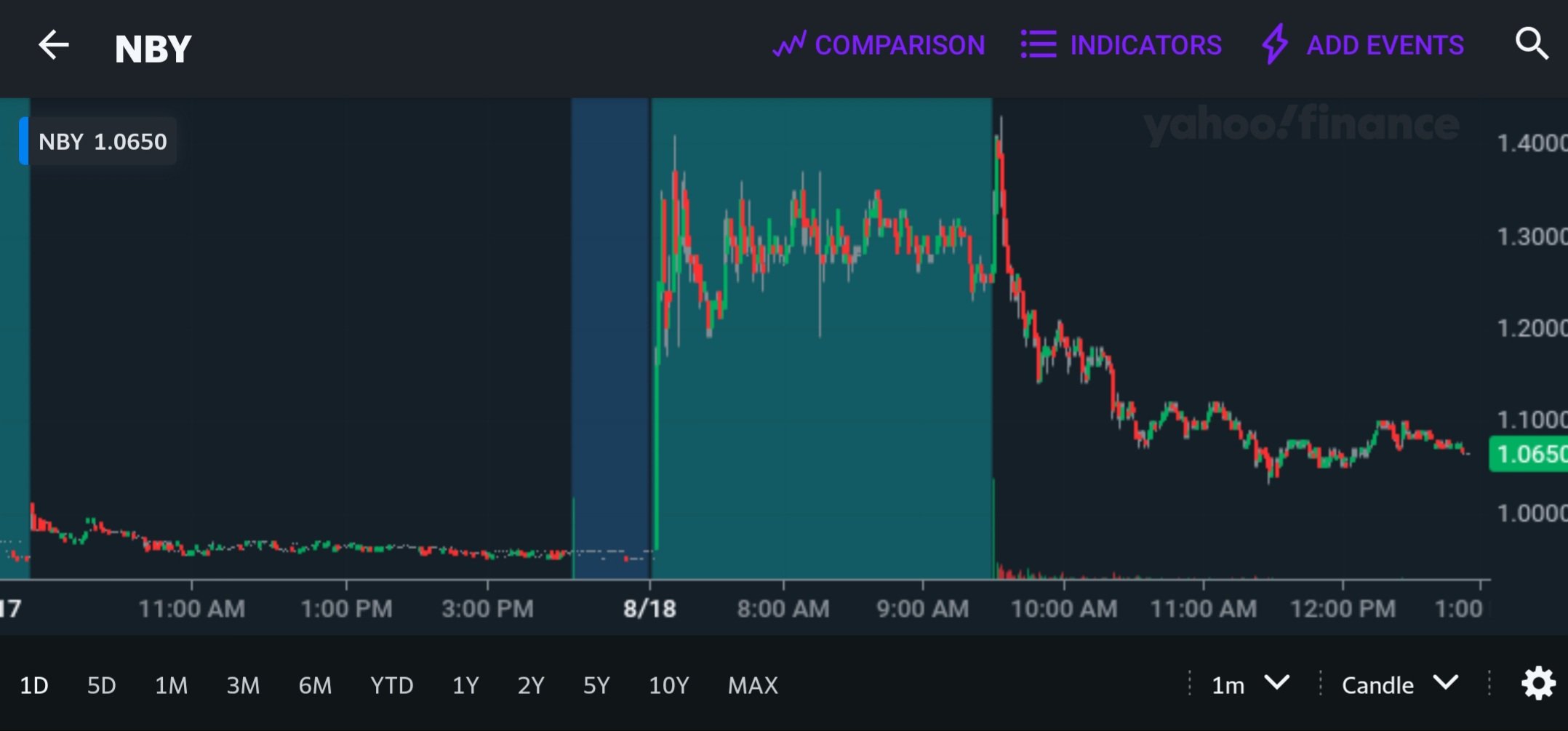Switch to the 1M range
This screenshot has width=1568, height=731.
(172, 685)
